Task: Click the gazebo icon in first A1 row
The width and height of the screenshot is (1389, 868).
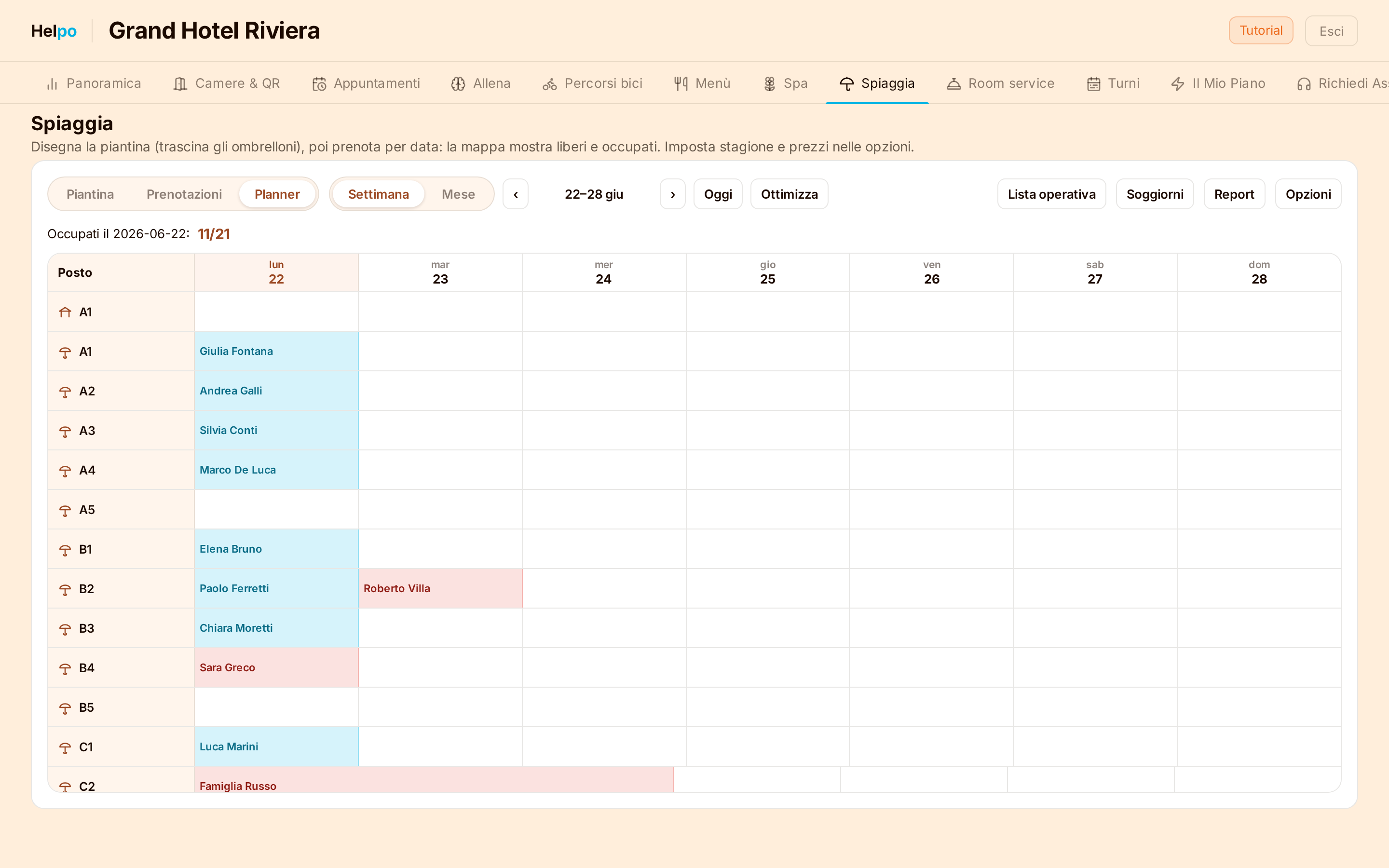Action: coord(65,312)
